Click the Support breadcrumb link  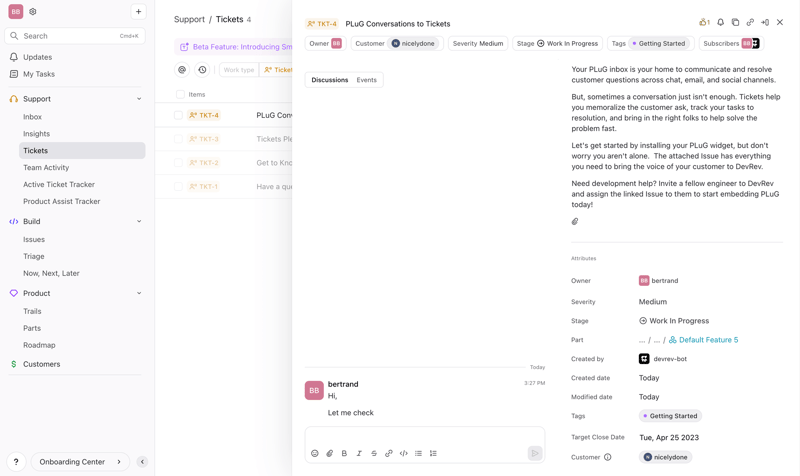[x=189, y=19]
